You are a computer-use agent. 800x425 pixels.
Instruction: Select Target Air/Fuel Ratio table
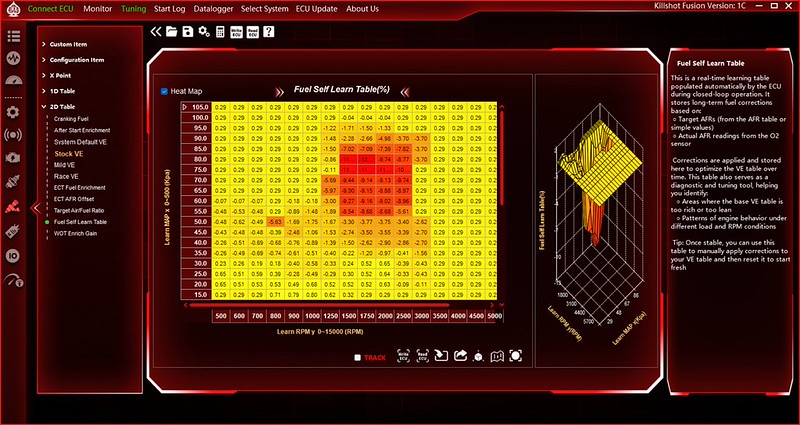(x=79, y=210)
